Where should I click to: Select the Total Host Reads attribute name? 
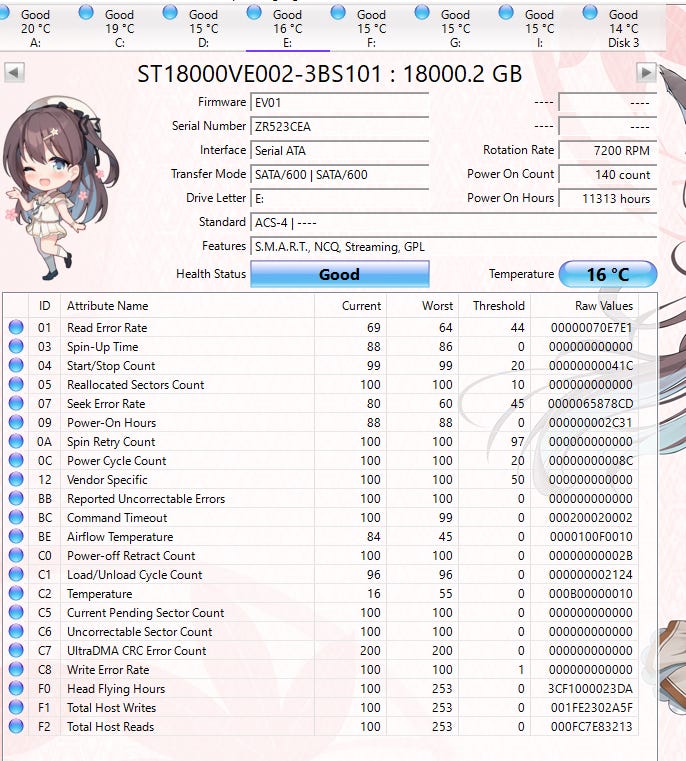point(111,727)
